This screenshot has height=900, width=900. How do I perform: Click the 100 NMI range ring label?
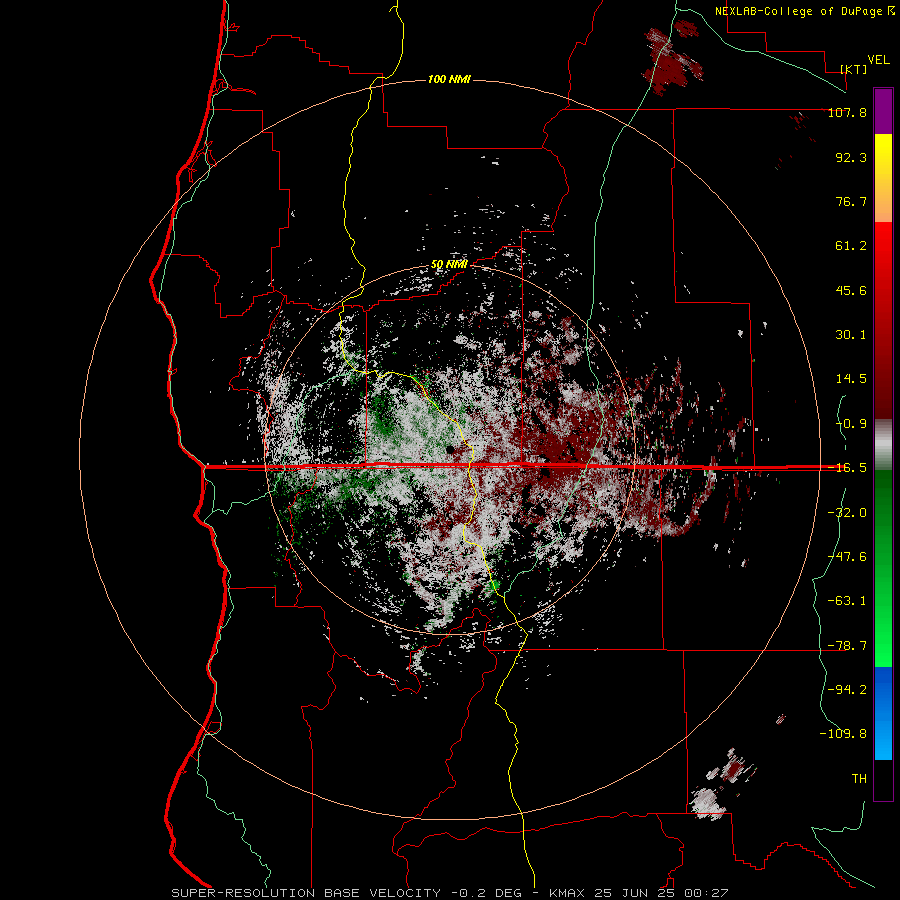coord(449,79)
